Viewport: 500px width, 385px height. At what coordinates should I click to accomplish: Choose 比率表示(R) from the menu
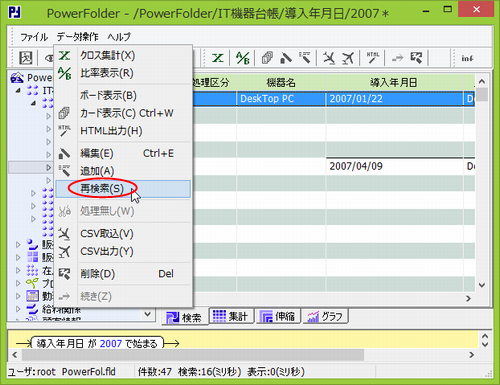(x=123, y=73)
